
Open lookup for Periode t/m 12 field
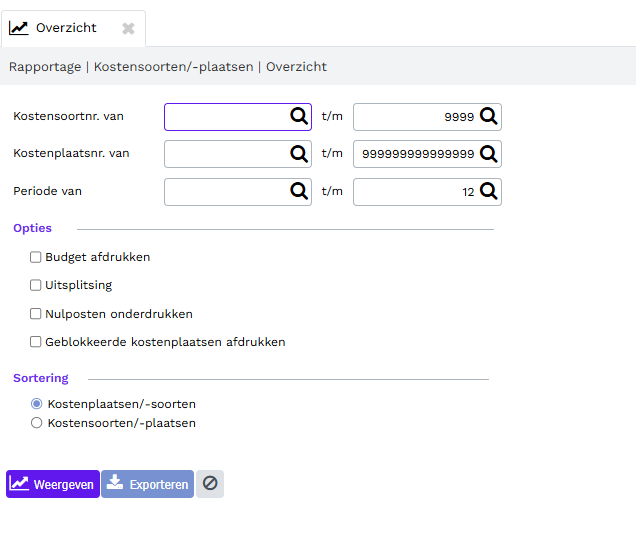click(x=488, y=191)
